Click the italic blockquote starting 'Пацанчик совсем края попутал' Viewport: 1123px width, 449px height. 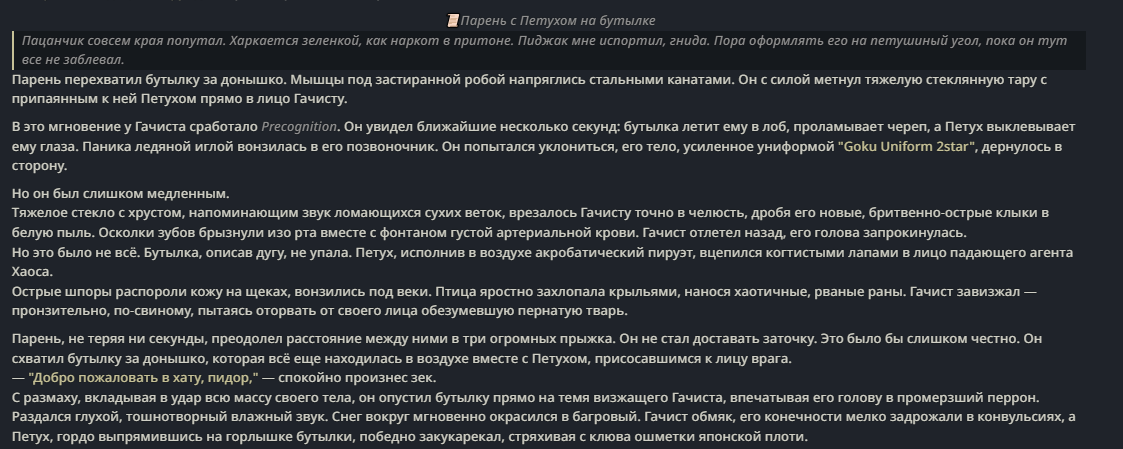click(x=549, y=50)
